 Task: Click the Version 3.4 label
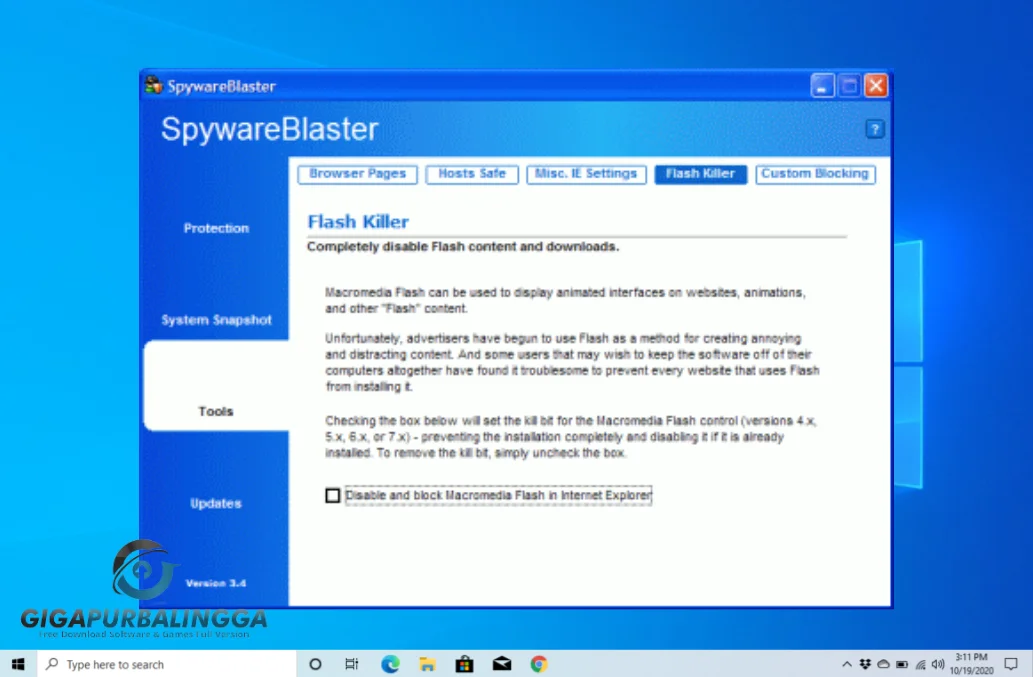pos(215,583)
